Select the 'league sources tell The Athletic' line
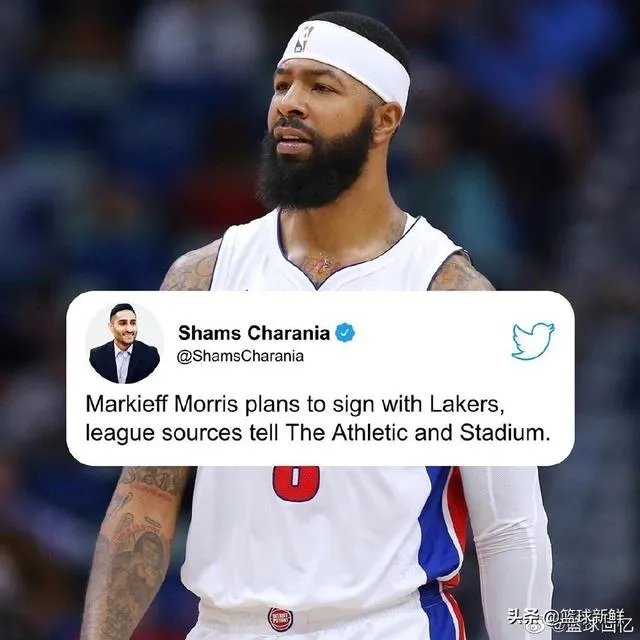Screen dimensions: 640x640 point(316,433)
